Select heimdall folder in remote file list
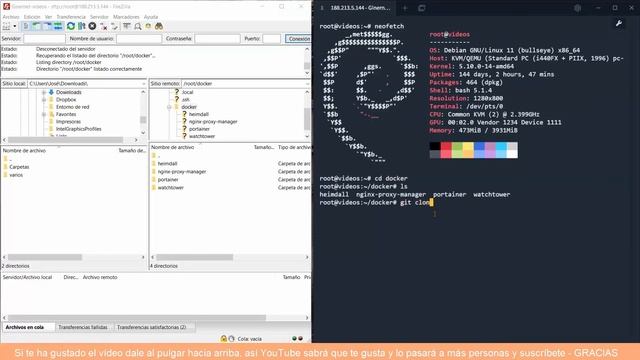 (167, 164)
